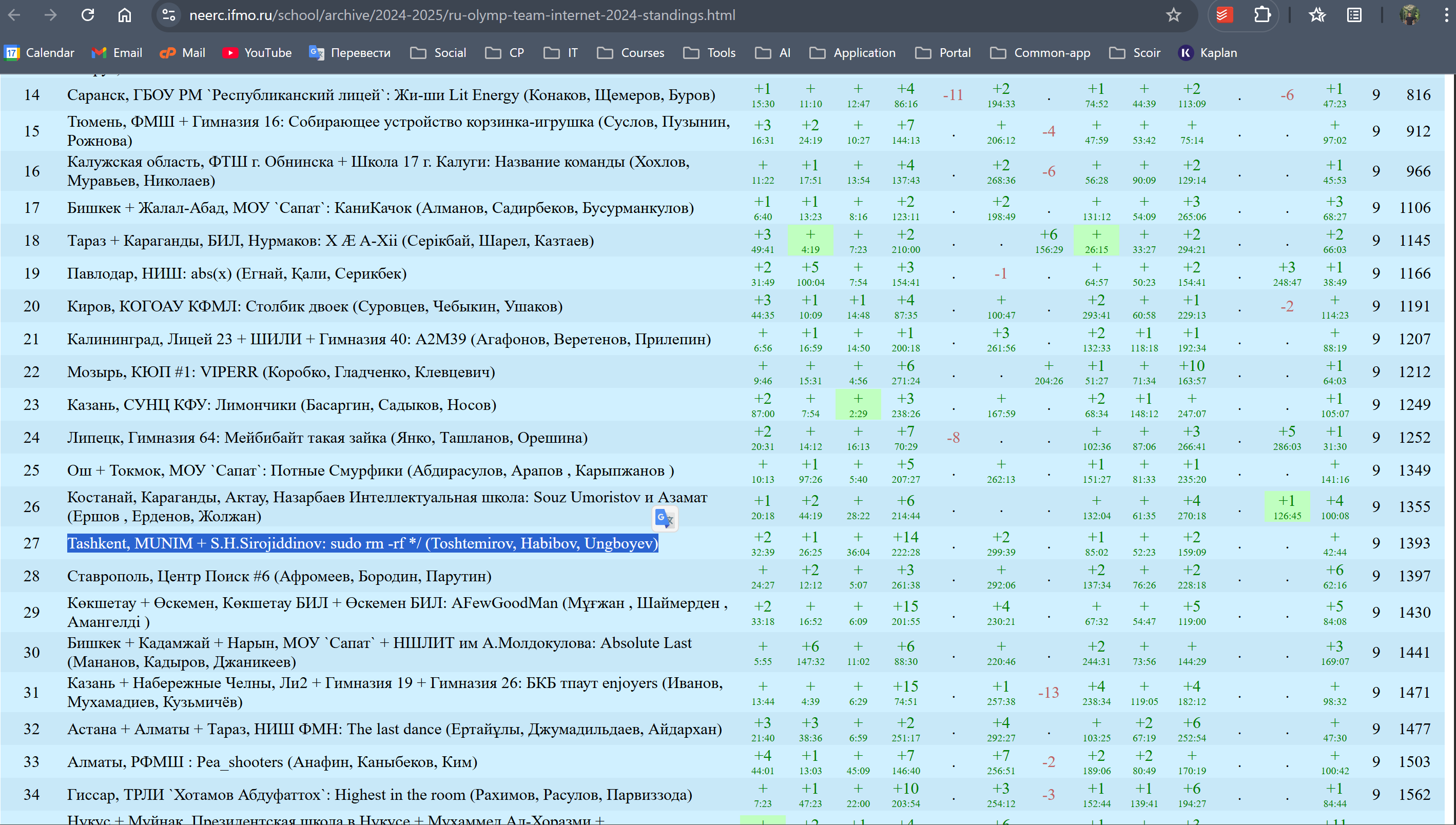Bookmark this page with the star icon
The height and width of the screenshot is (825, 1456).
[1173, 15]
